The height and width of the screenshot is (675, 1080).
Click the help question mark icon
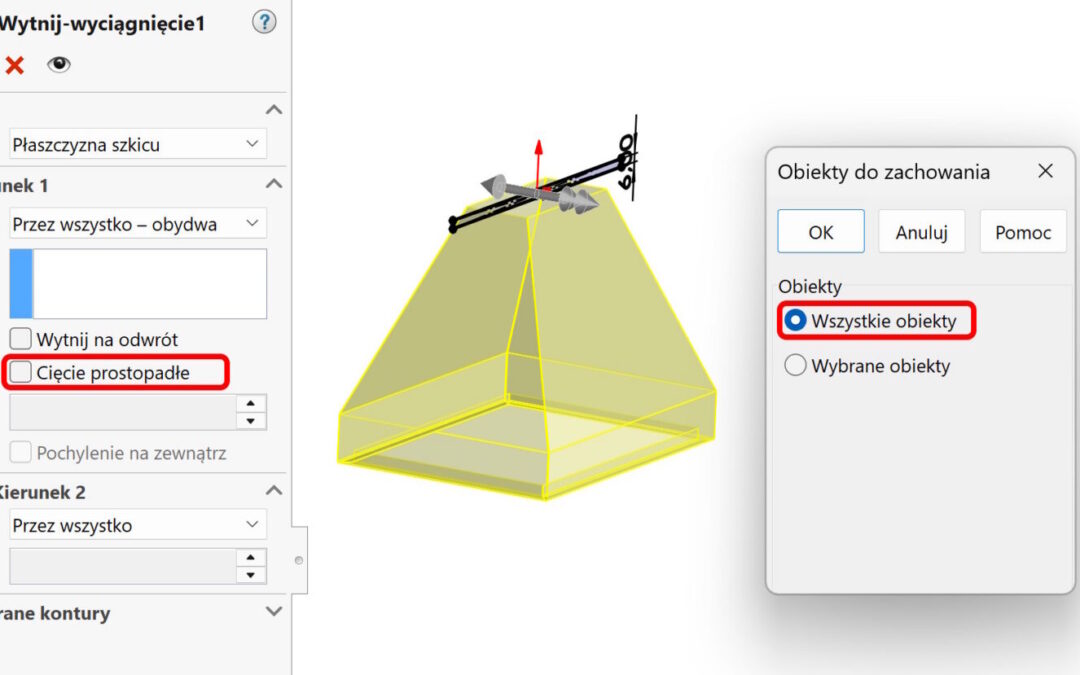click(x=264, y=22)
